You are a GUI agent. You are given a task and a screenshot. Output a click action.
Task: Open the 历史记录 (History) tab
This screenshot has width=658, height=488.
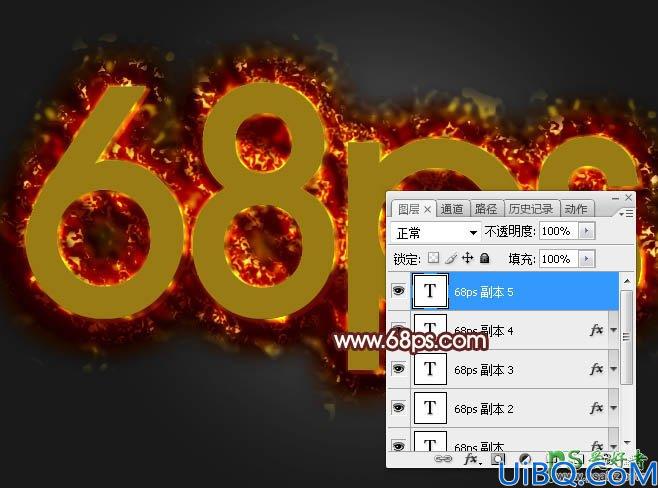pyautogui.click(x=531, y=209)
